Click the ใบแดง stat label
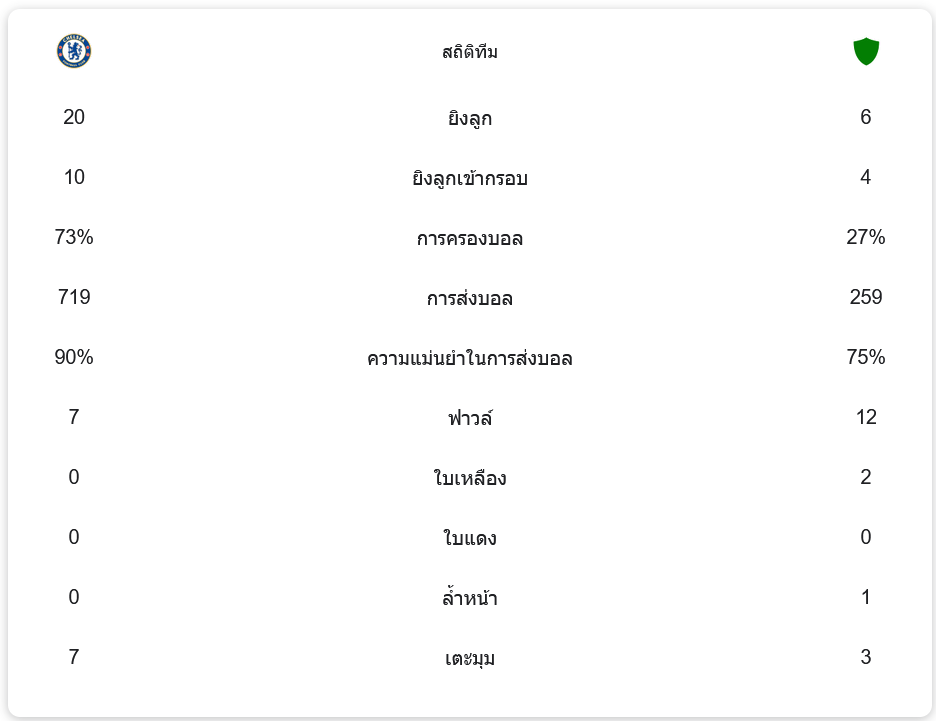This screenshot has height=721, width=936. [x=469, y=538]
